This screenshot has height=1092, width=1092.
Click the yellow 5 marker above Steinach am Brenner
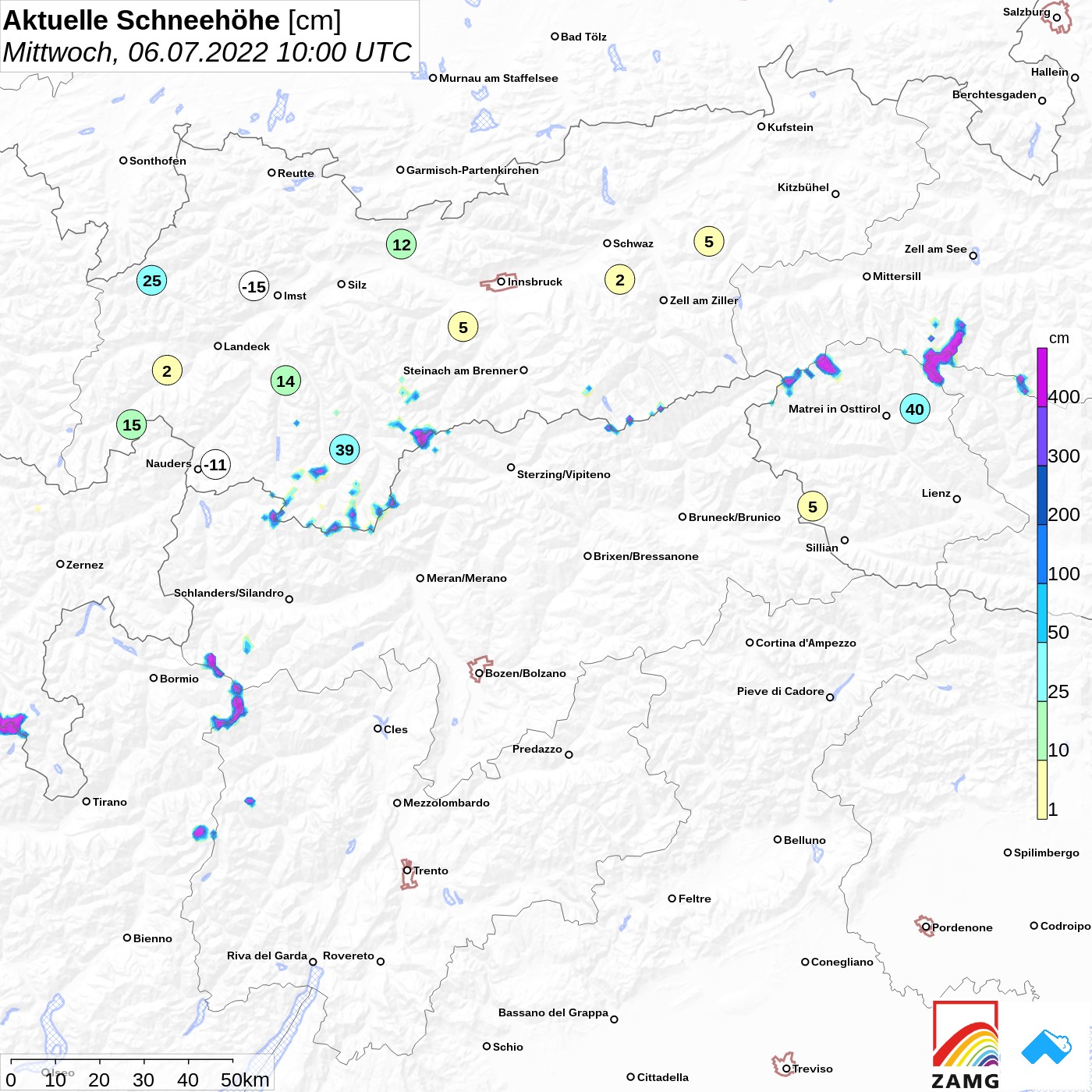463,328
